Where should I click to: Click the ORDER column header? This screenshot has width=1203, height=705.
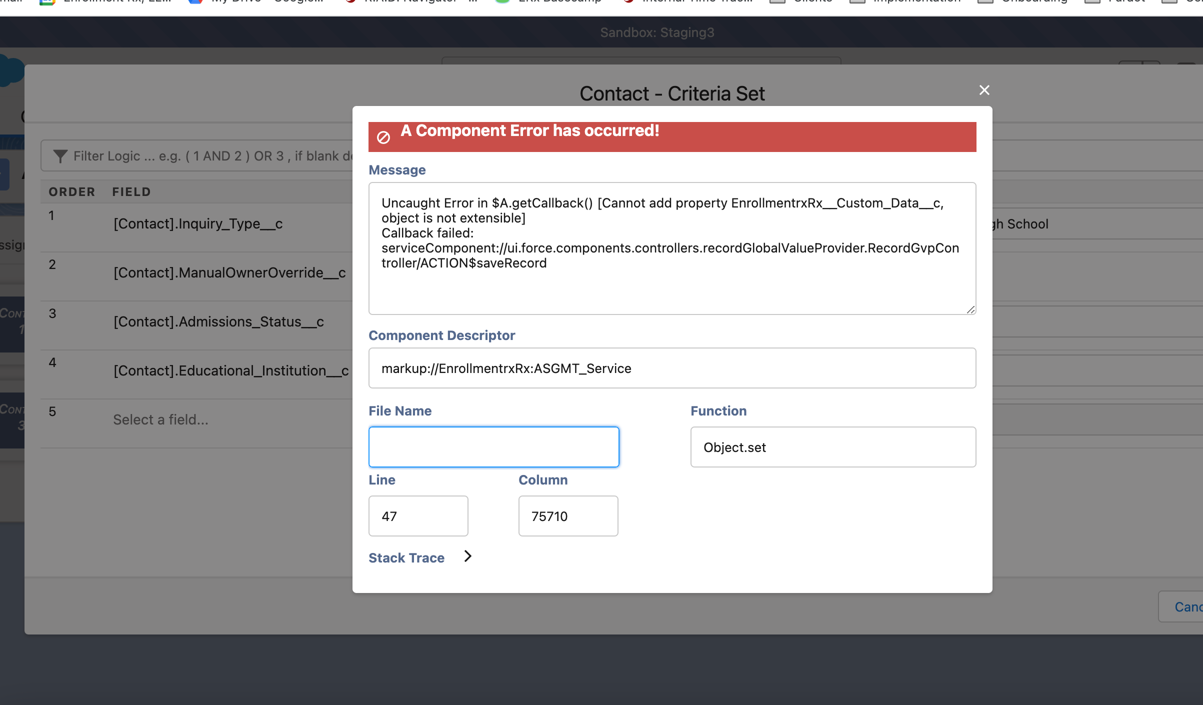coord(72,192)
